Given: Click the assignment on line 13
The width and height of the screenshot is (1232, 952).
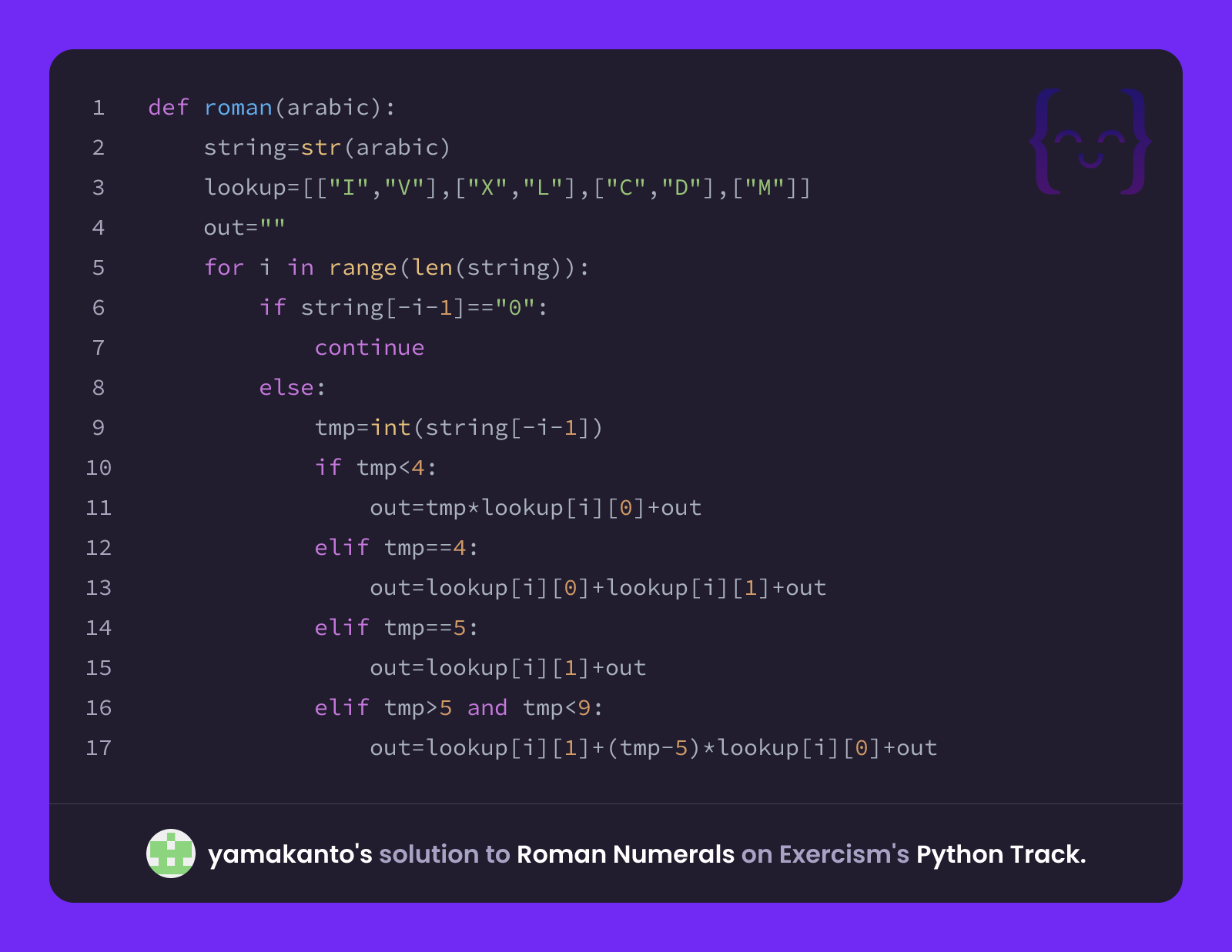Looking at the screenshot, I should [598, 587].
